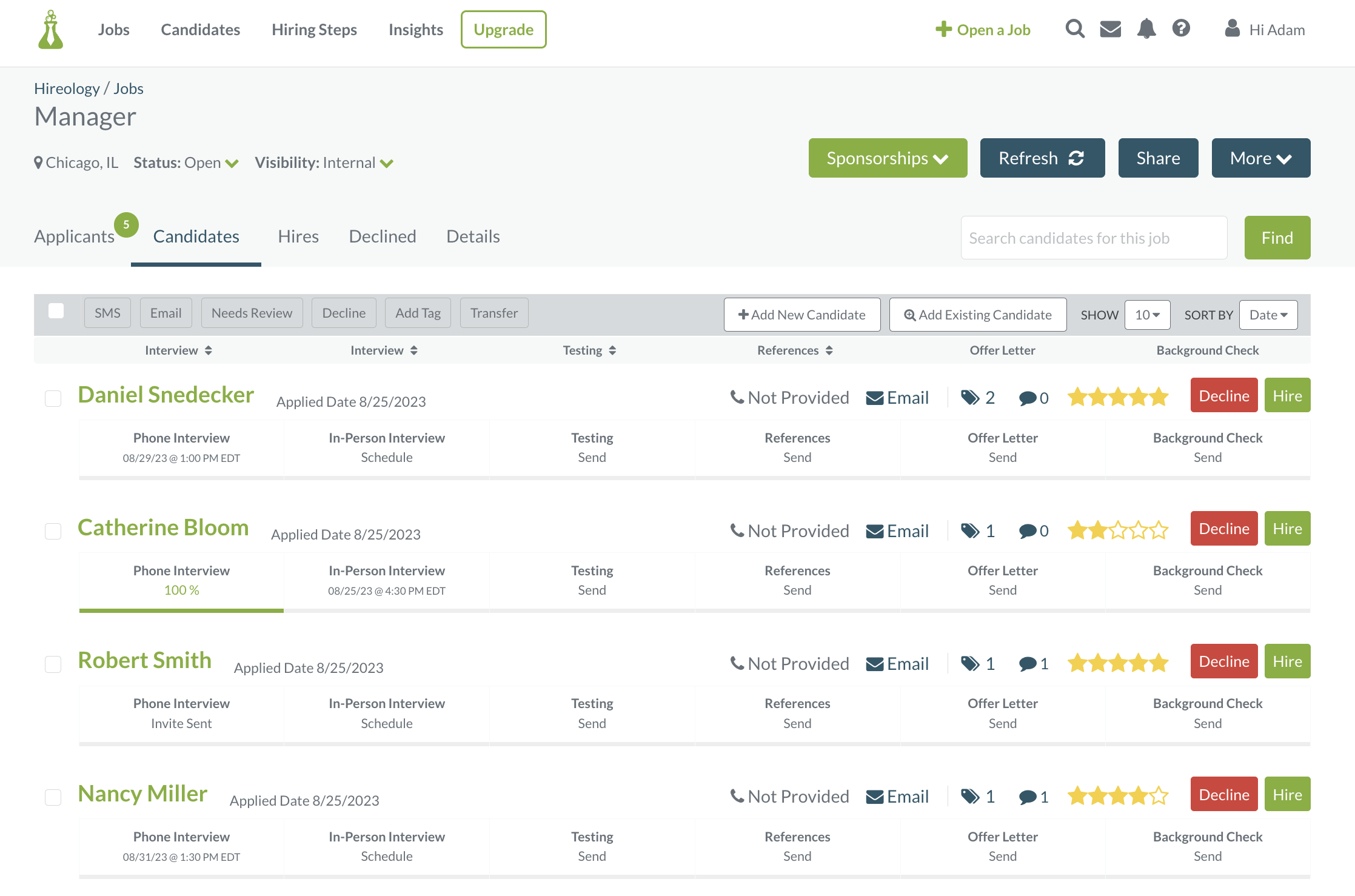
Task: Rate Nancy Miller five stars
Action: pos(1159,795)
